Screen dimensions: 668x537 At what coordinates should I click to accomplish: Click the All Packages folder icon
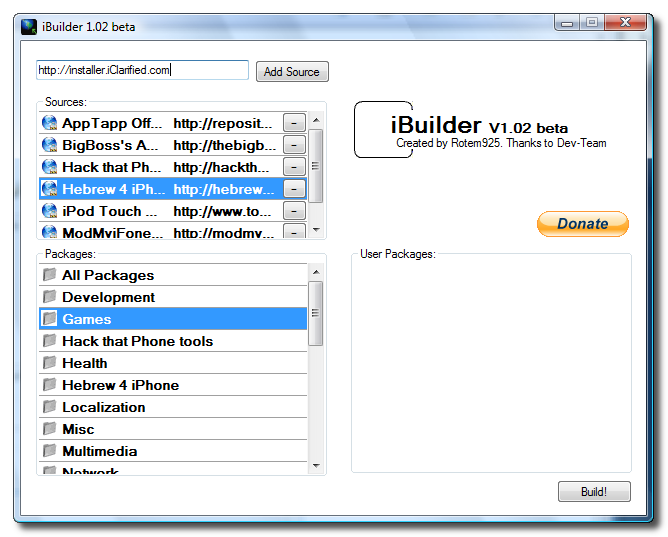[49, 275]
